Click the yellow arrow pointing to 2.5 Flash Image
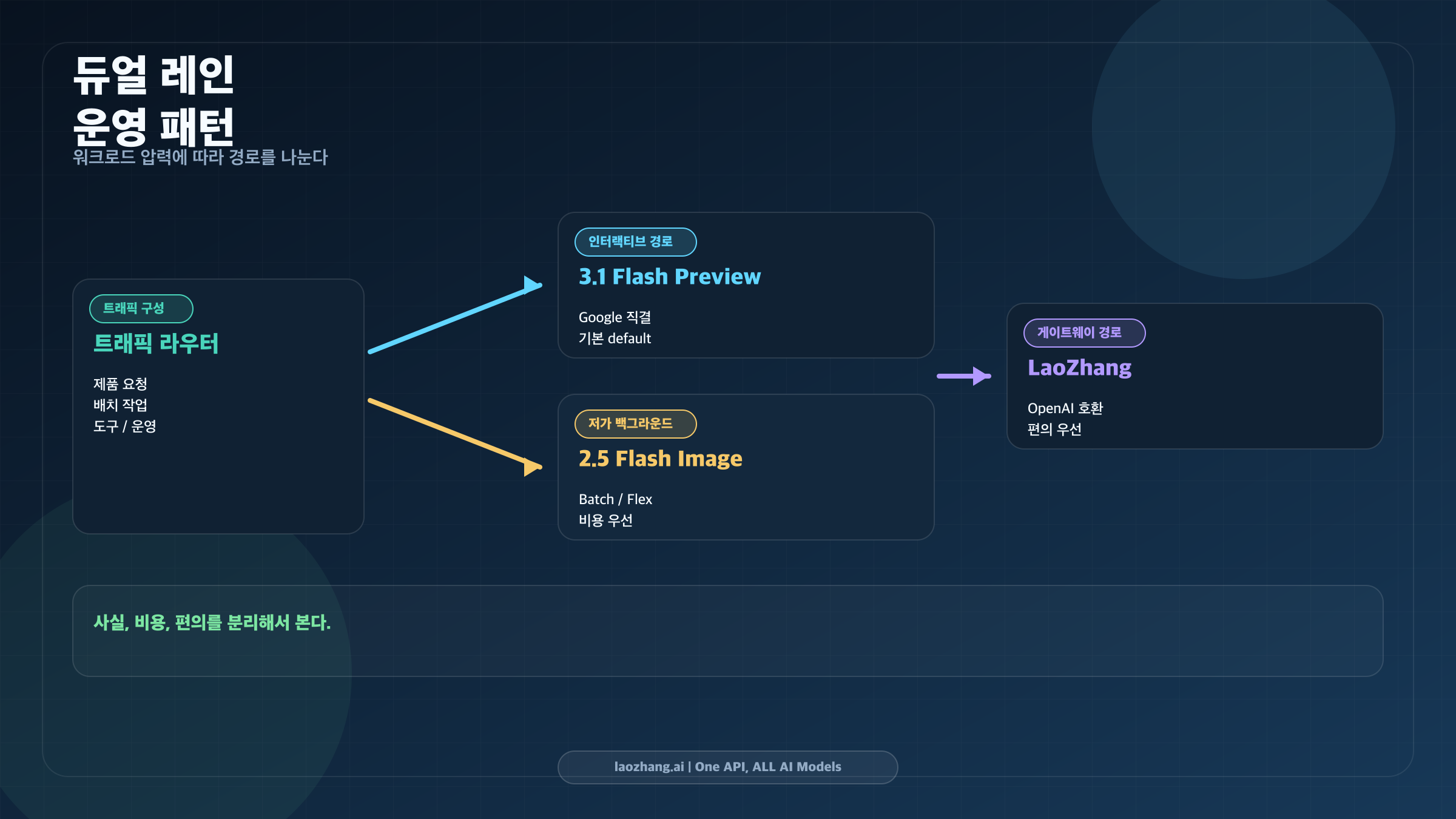 [455, 433]
